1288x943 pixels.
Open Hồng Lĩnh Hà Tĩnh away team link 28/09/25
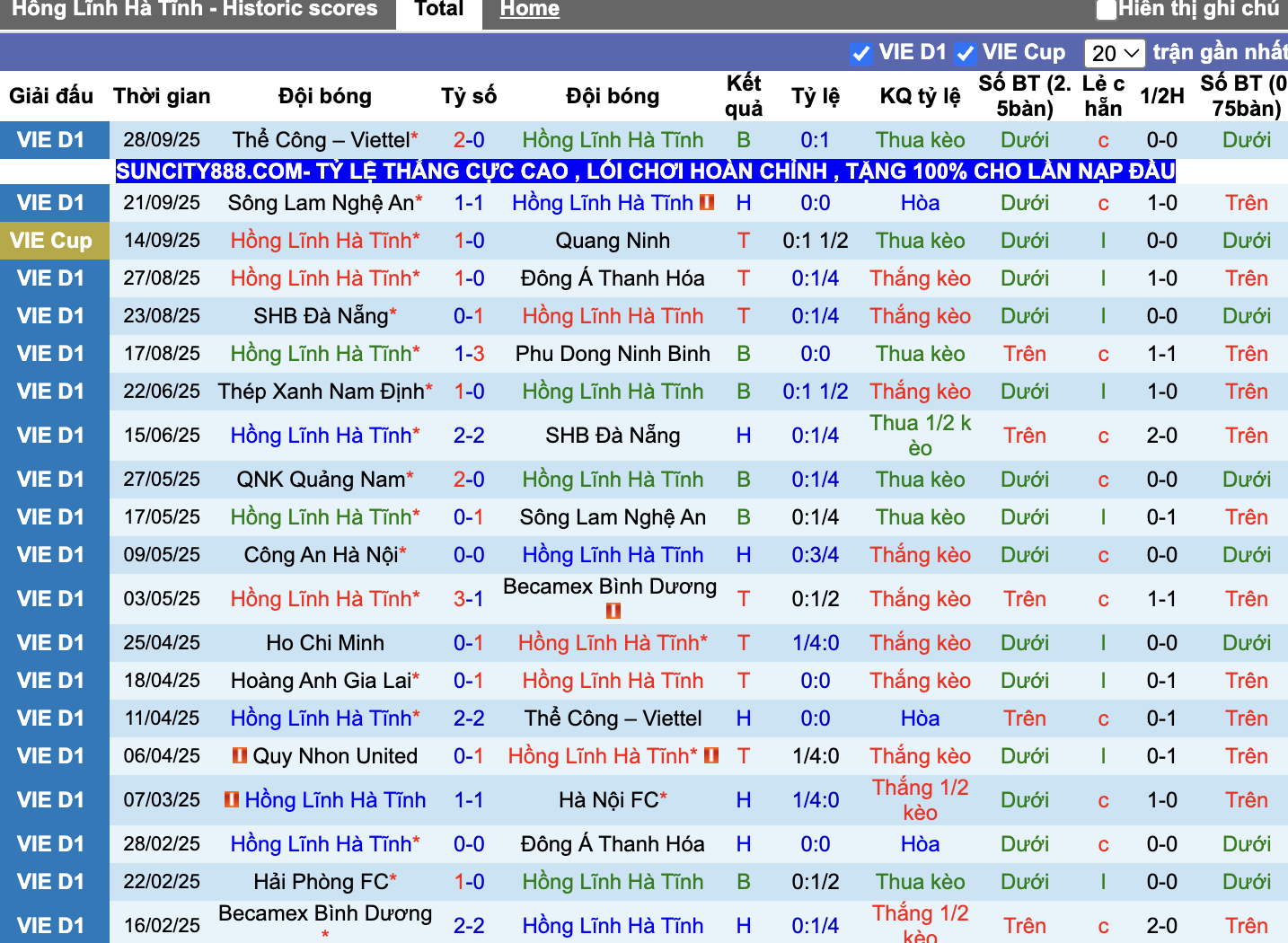[613, 140]
